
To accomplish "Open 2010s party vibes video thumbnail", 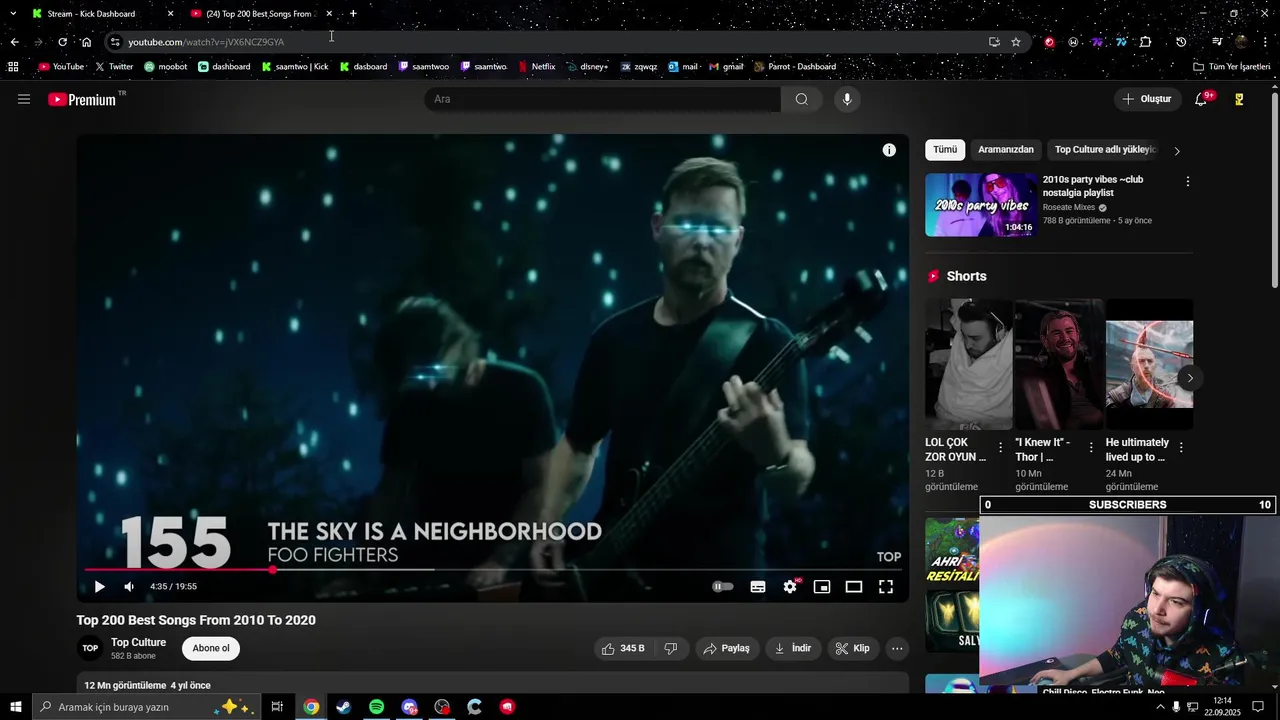I will pyautogui.click(x=982, y=205).
